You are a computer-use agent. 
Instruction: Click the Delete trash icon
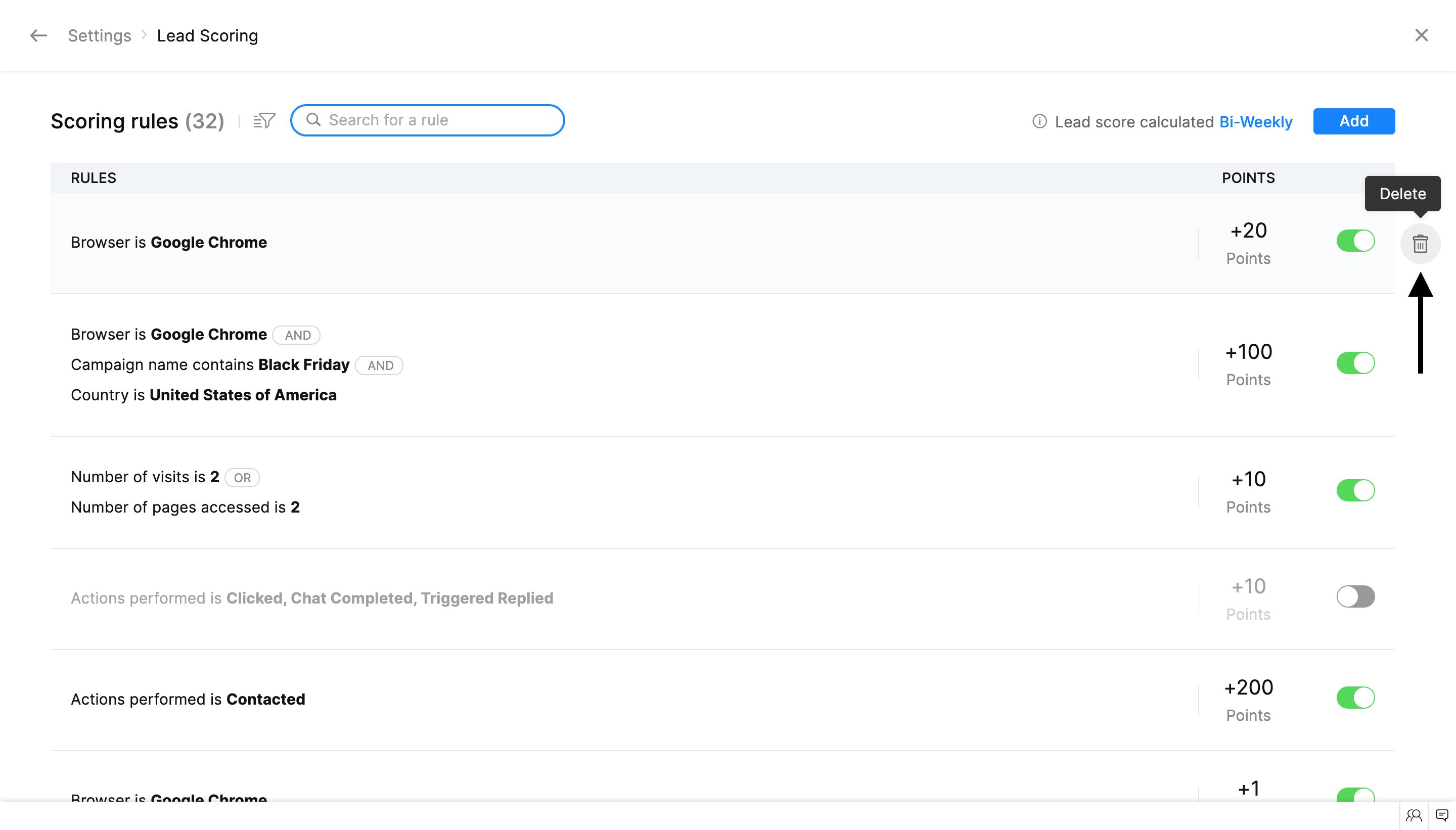click(x=1420, y=244)
